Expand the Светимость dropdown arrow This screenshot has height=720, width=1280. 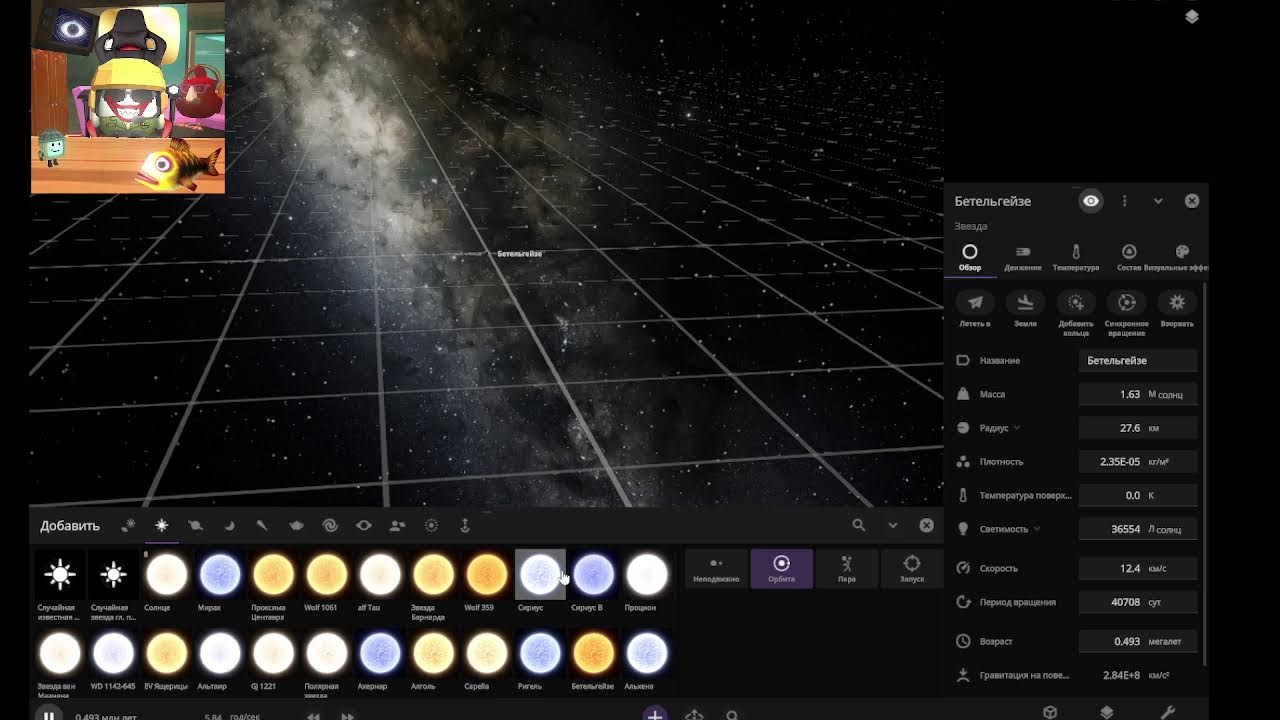point(1037,529)
